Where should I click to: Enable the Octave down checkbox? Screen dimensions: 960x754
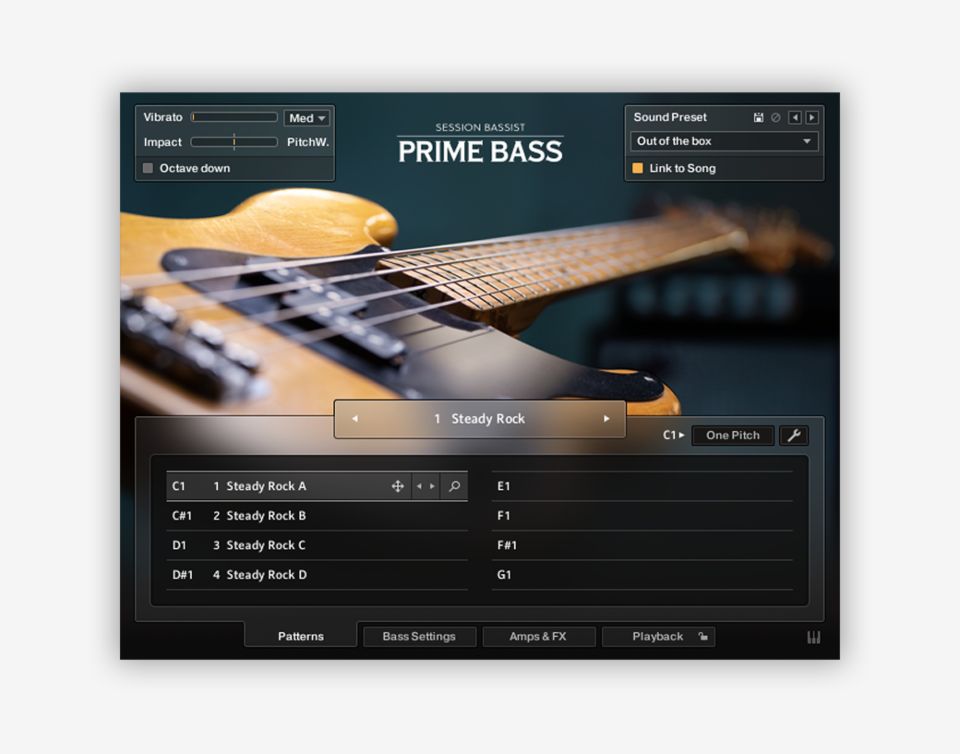pos(149,169)
